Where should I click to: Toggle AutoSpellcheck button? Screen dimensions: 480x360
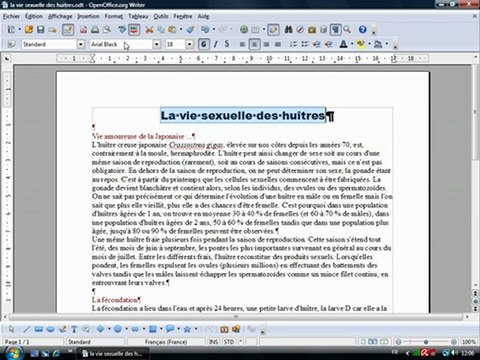point(134,30)
